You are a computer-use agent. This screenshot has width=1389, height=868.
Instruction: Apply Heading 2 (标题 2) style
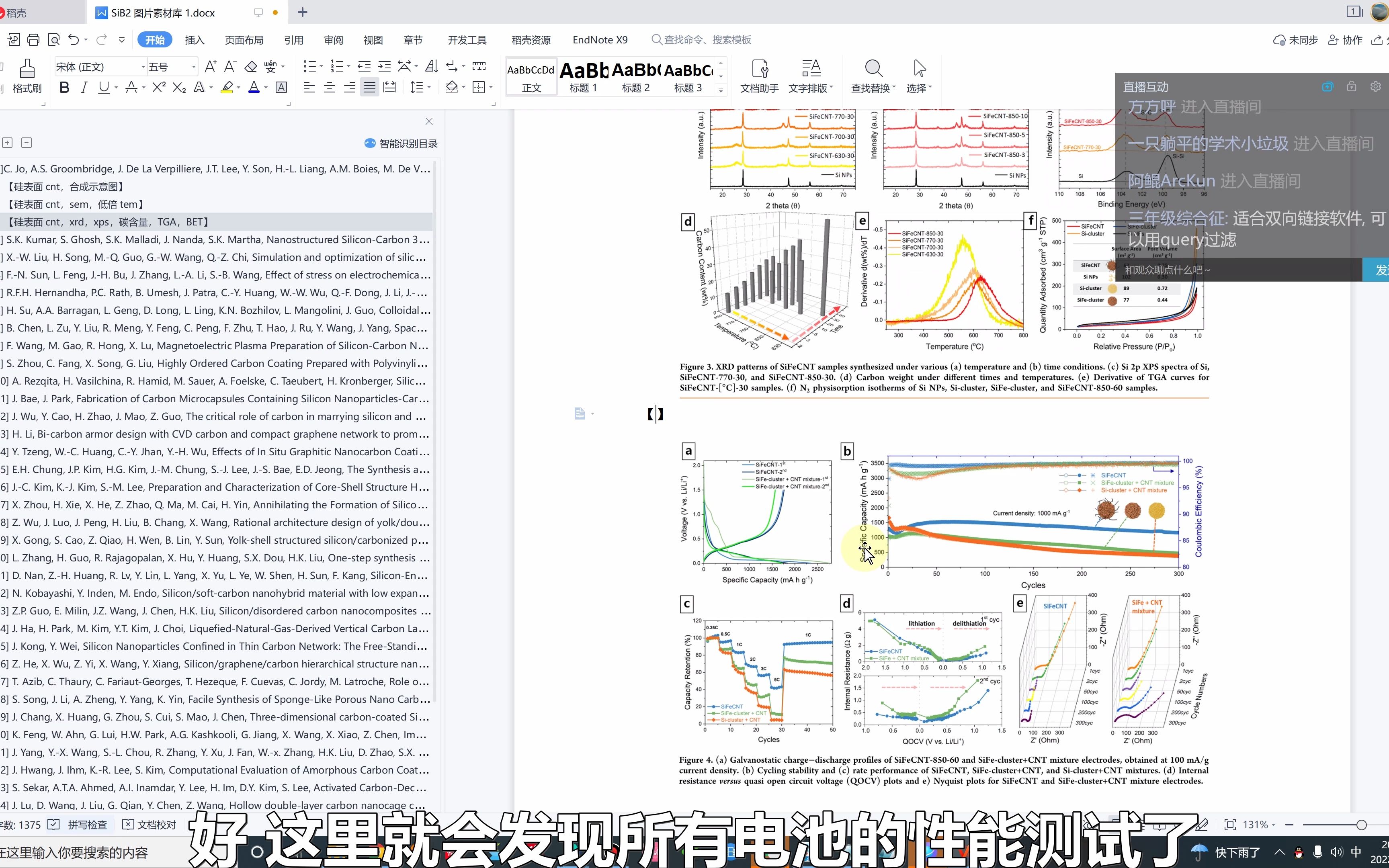(635, 76)
